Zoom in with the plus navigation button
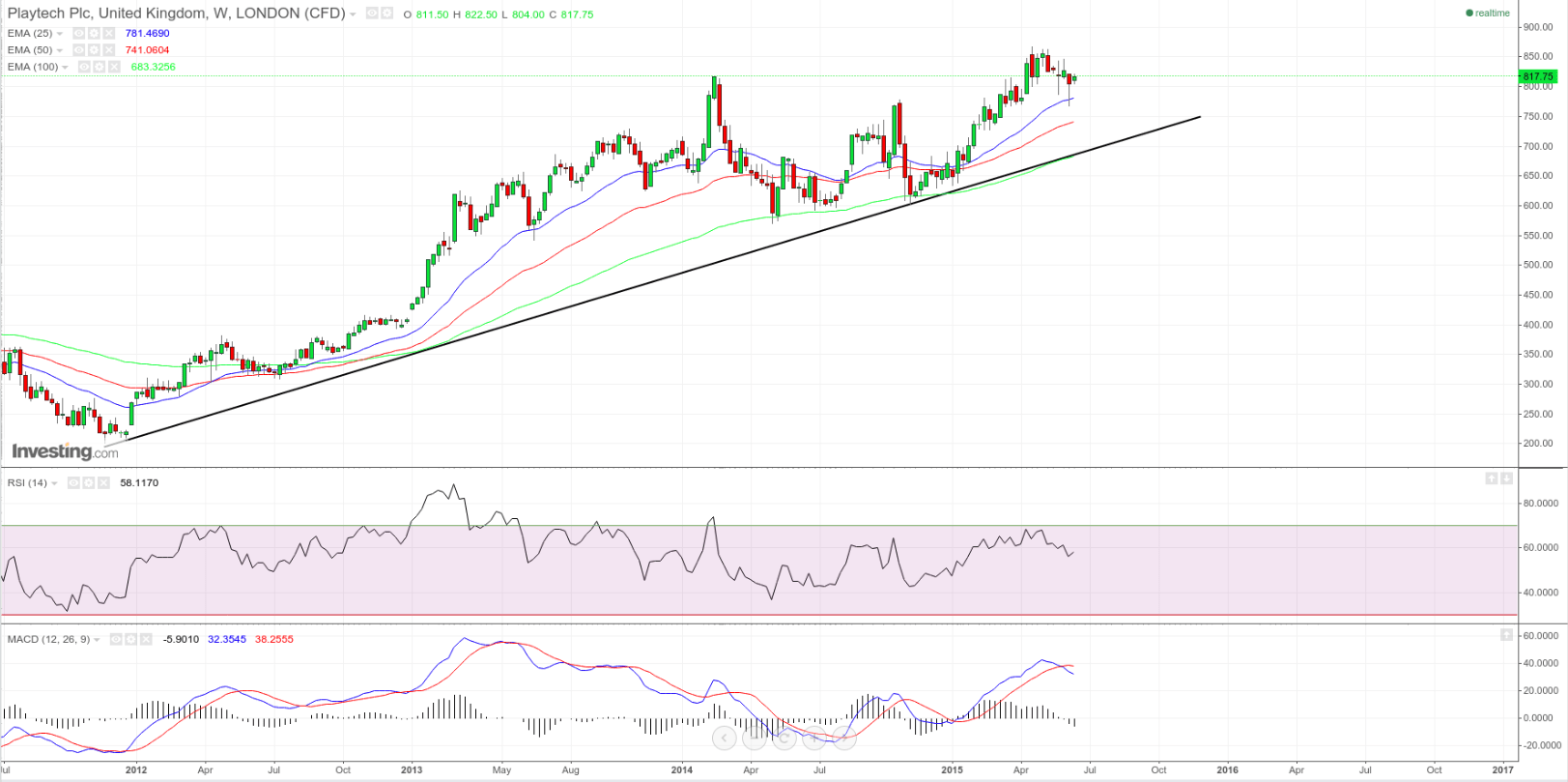The image size is (1568, 782). (813, 739)
